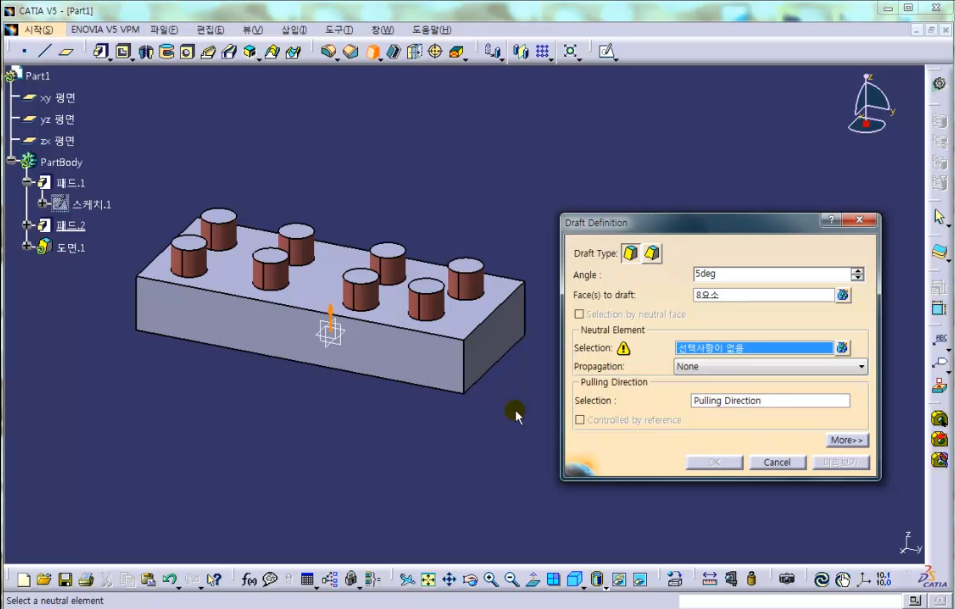955x609 pixels.
Task: Click the Cancel button
Action: coord(777,462)
